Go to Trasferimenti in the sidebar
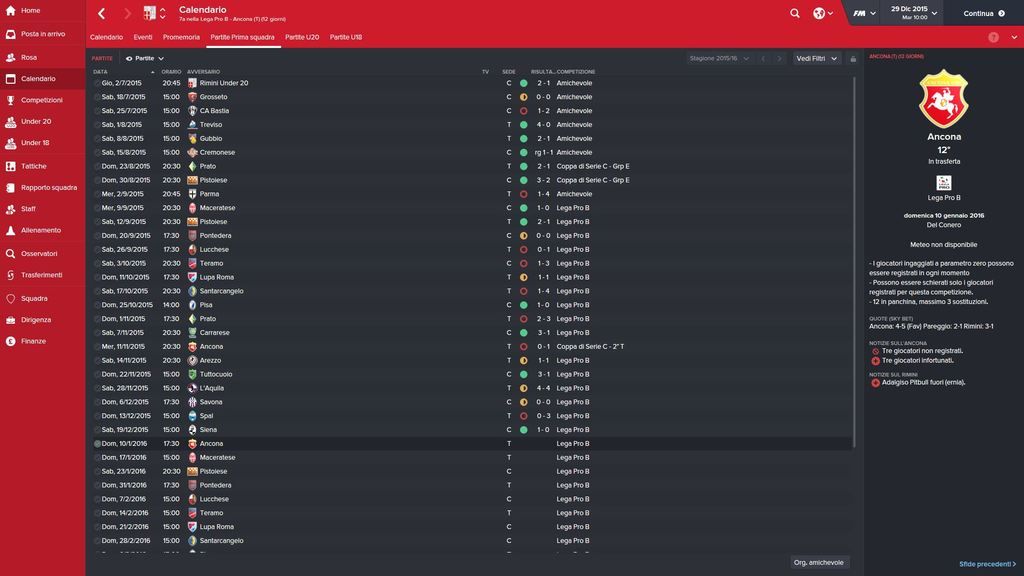 coord(42,275)
